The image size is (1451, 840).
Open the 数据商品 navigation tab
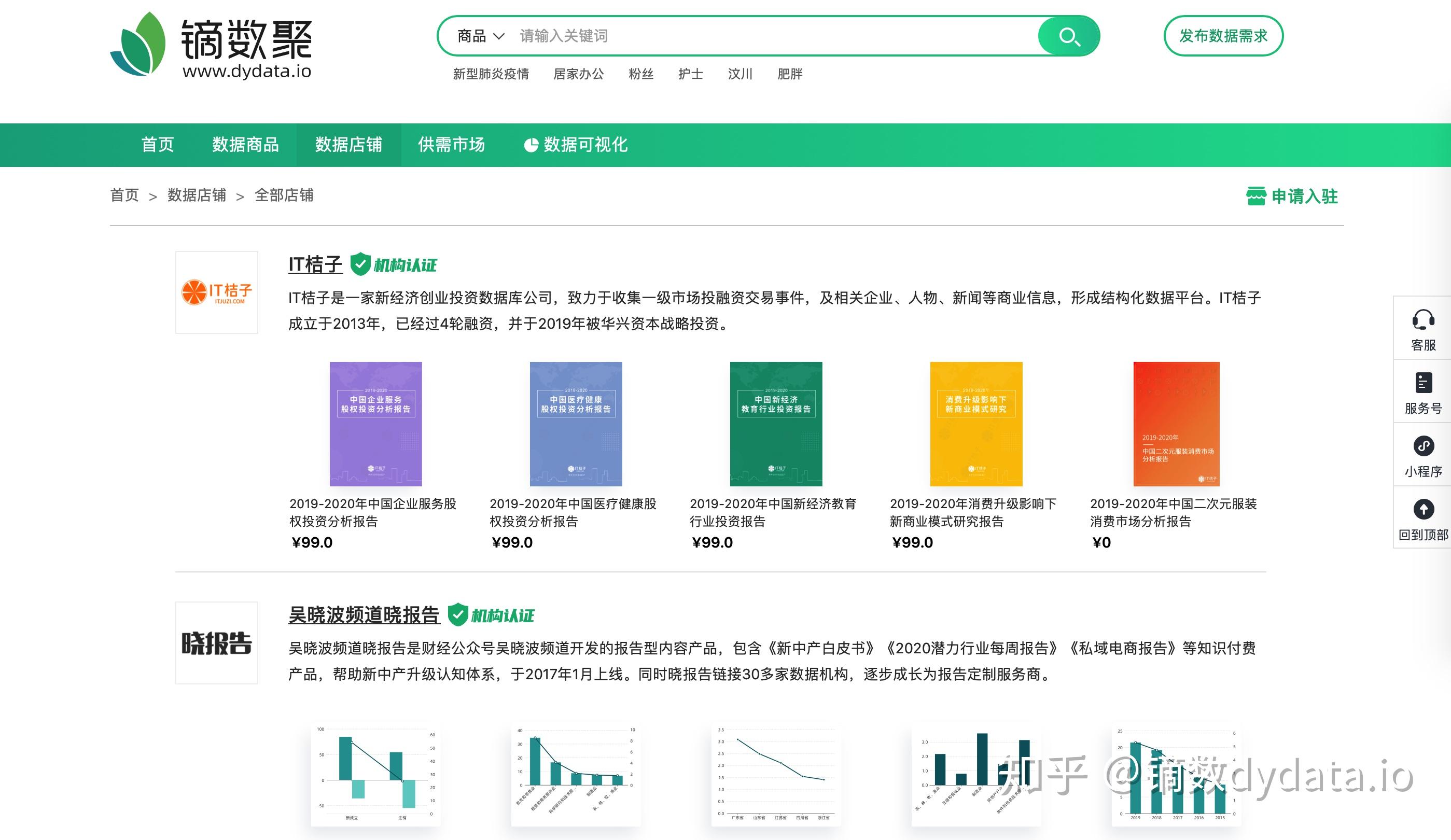pos(245,145)
